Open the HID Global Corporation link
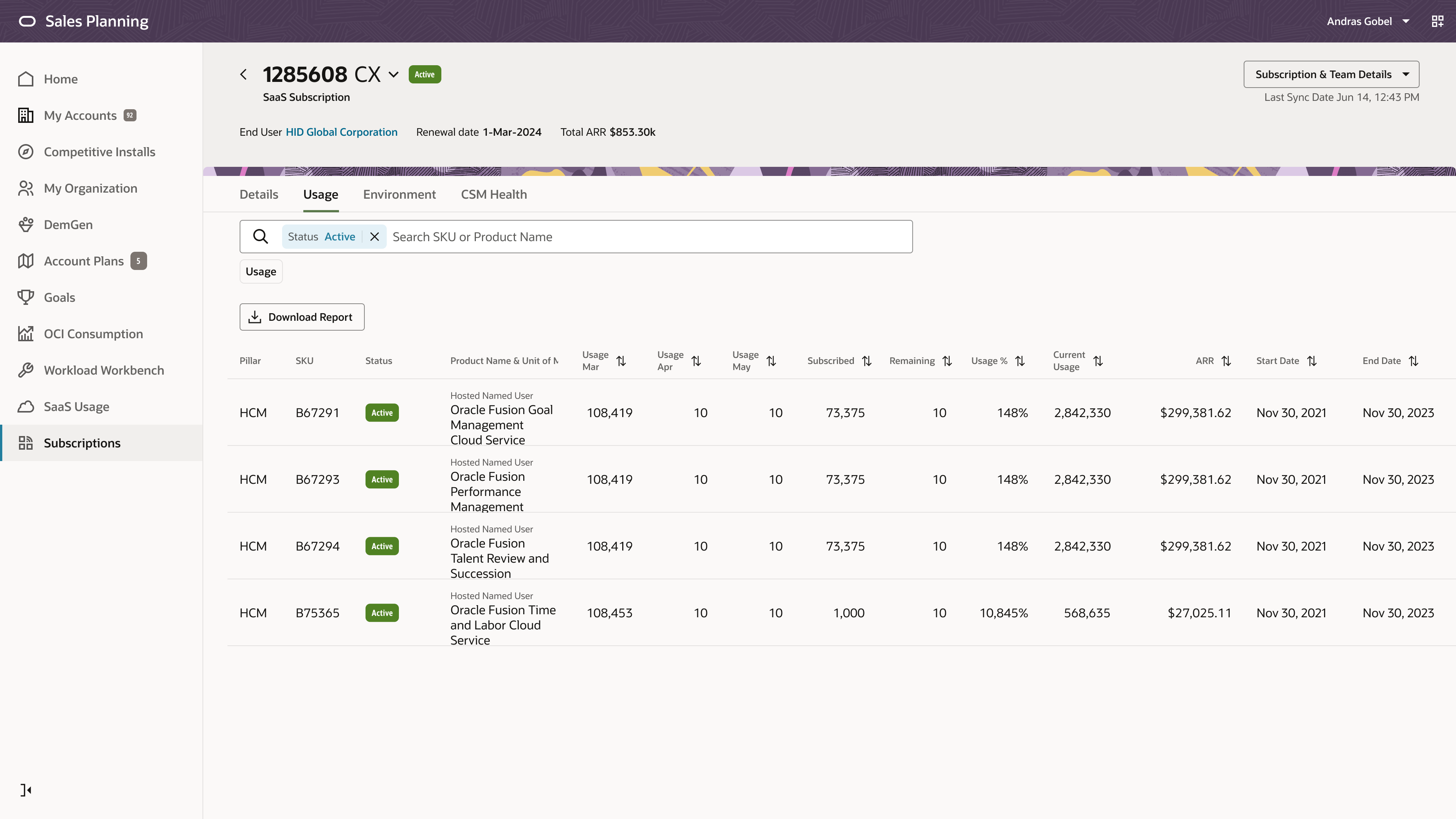This screenshot has height=819, width=1456. [341, 132]
